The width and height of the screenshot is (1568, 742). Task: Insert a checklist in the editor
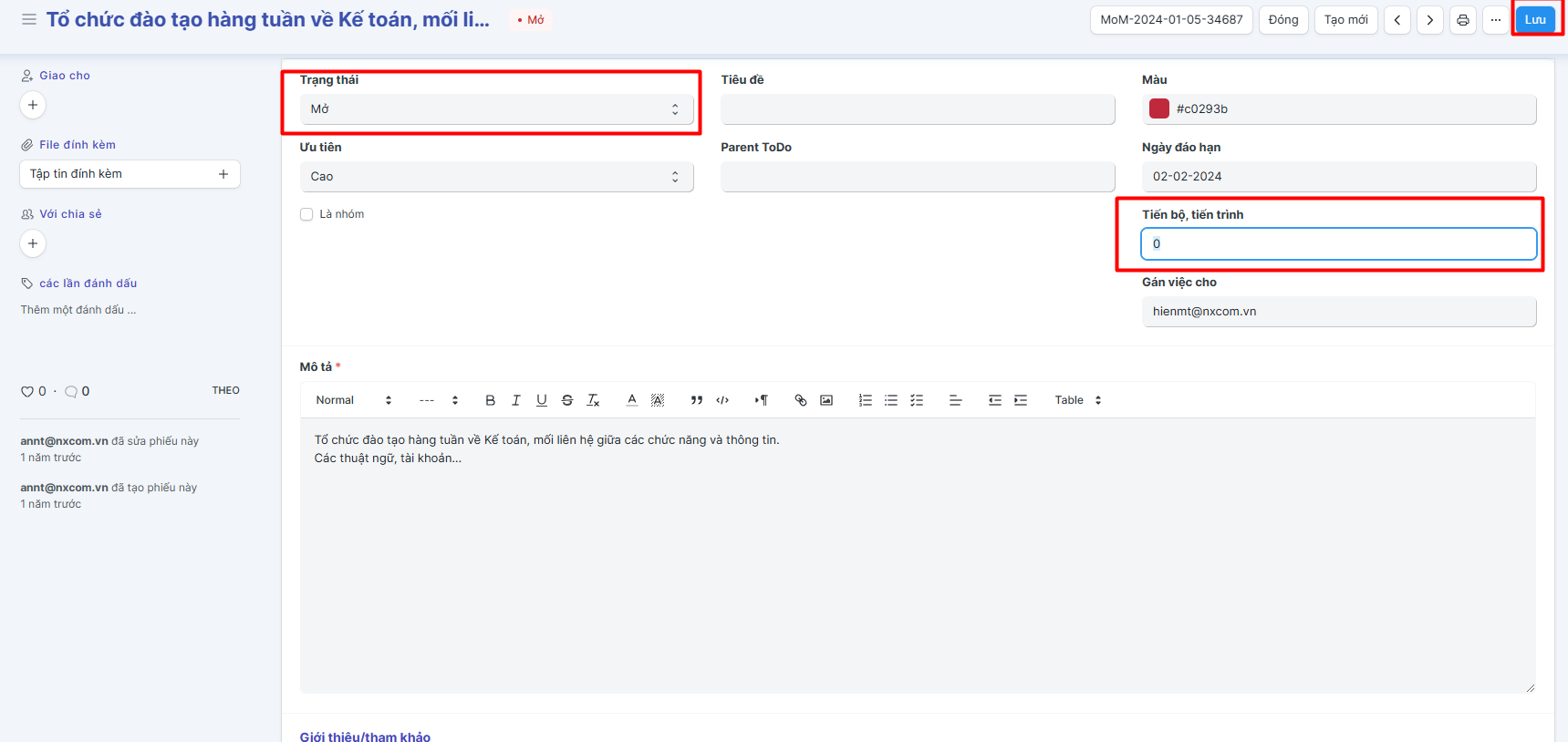click(x=917, y=400)
